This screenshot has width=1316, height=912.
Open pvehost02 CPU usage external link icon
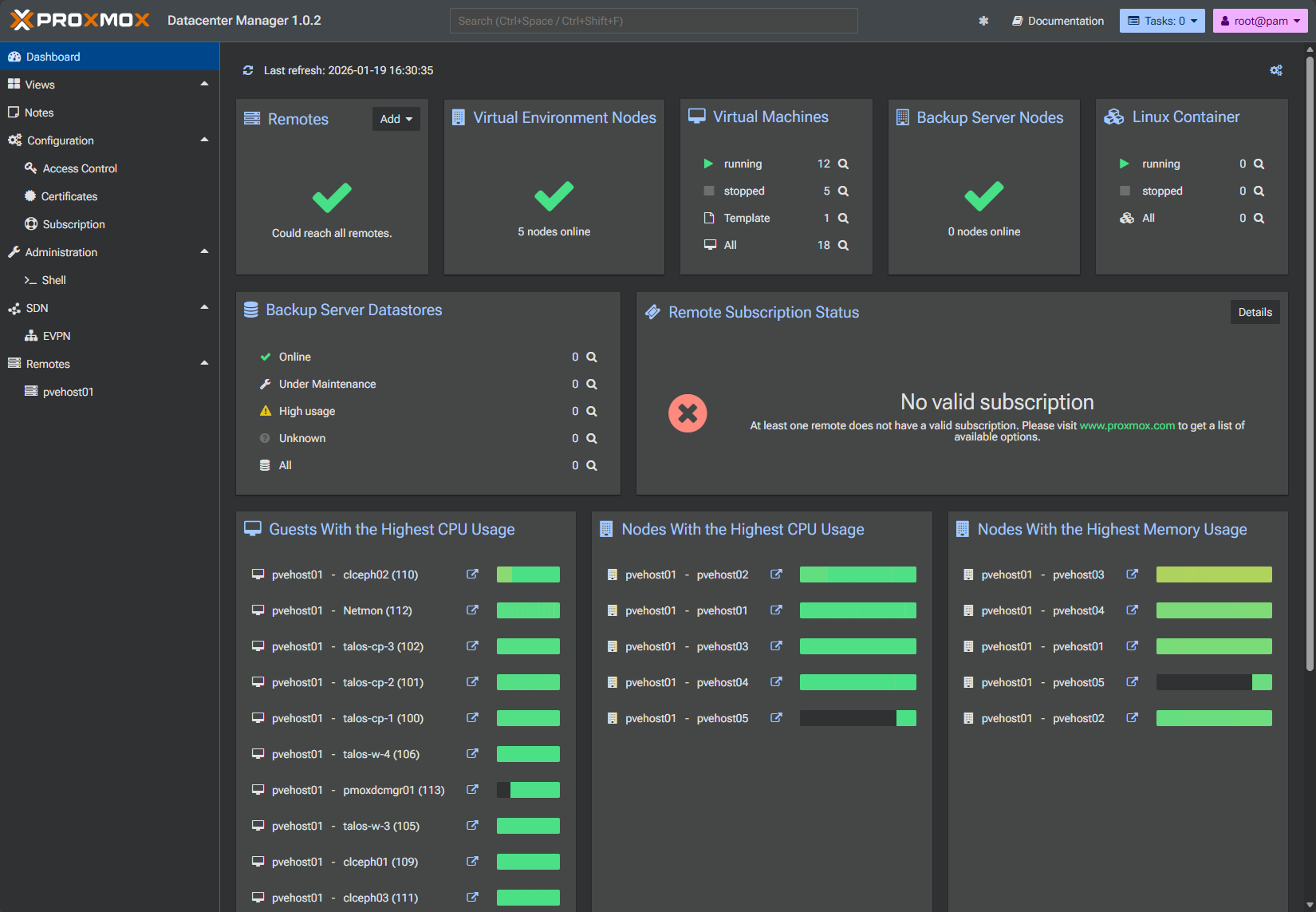click(x=776, y=574)
